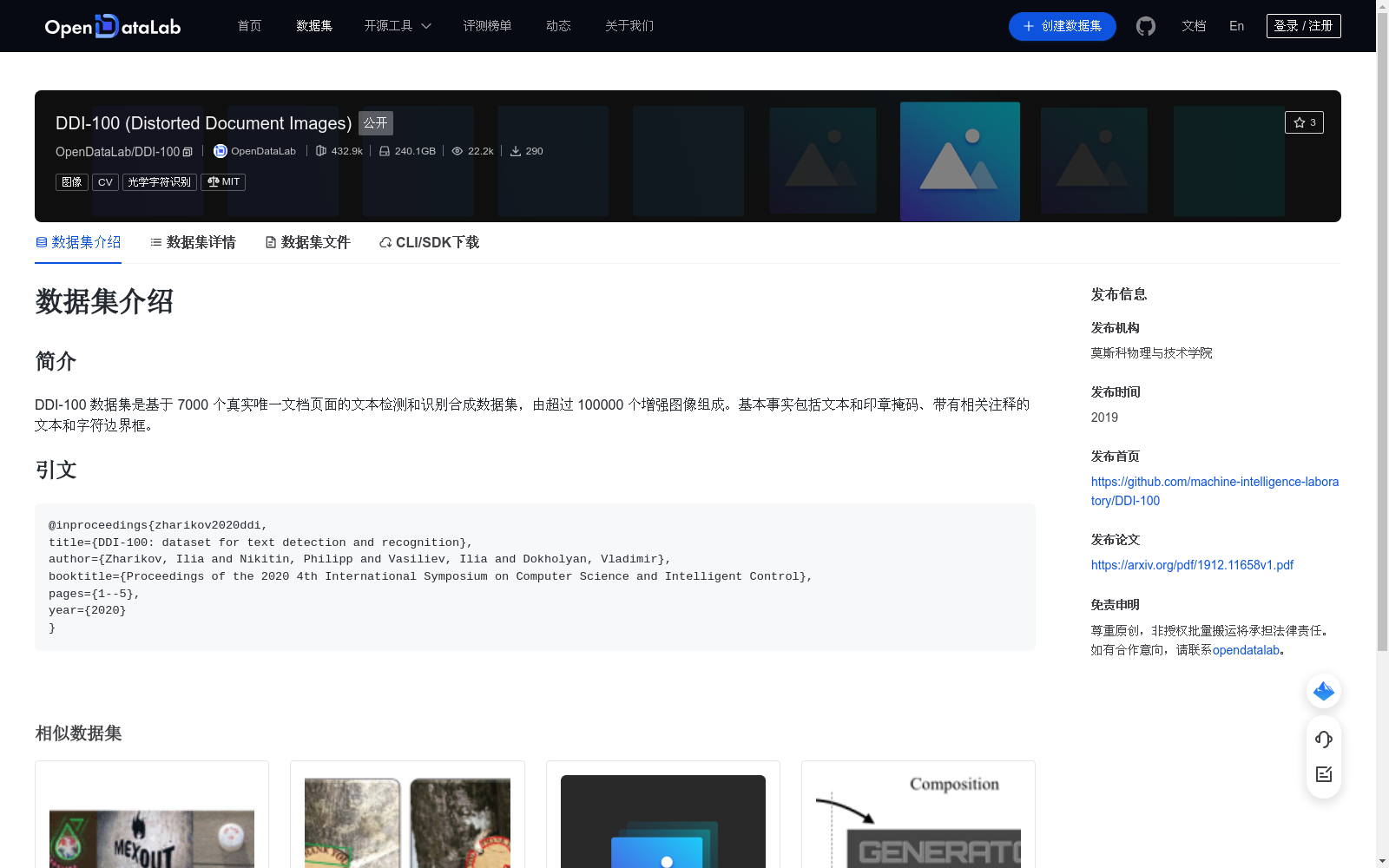Open the 文档 link in header
The width and height of the screenshot is (1389, 868).
(1194, 26)
